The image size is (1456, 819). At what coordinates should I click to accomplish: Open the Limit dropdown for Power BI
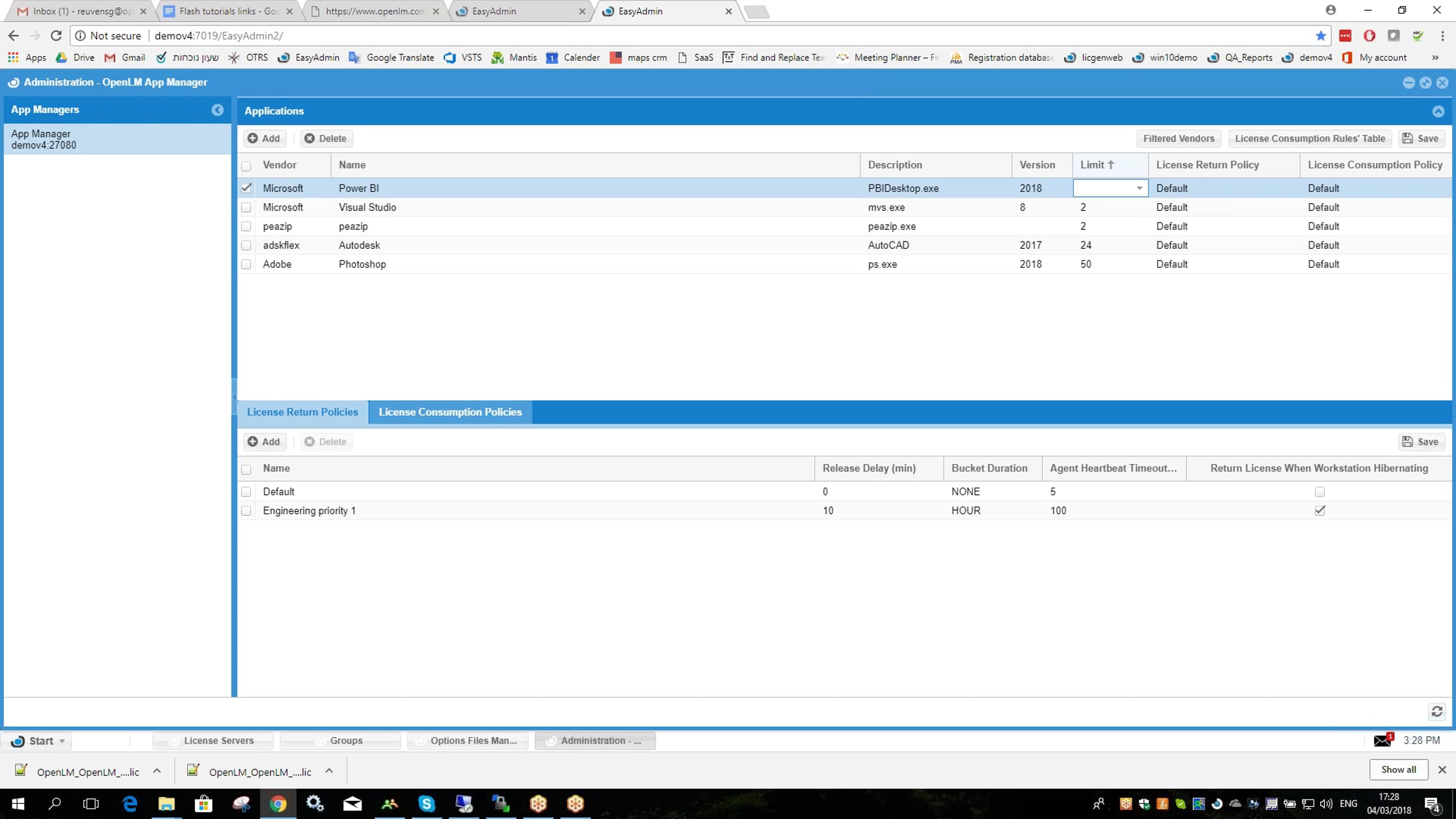pyautogui.click(x=1139, y=188)
